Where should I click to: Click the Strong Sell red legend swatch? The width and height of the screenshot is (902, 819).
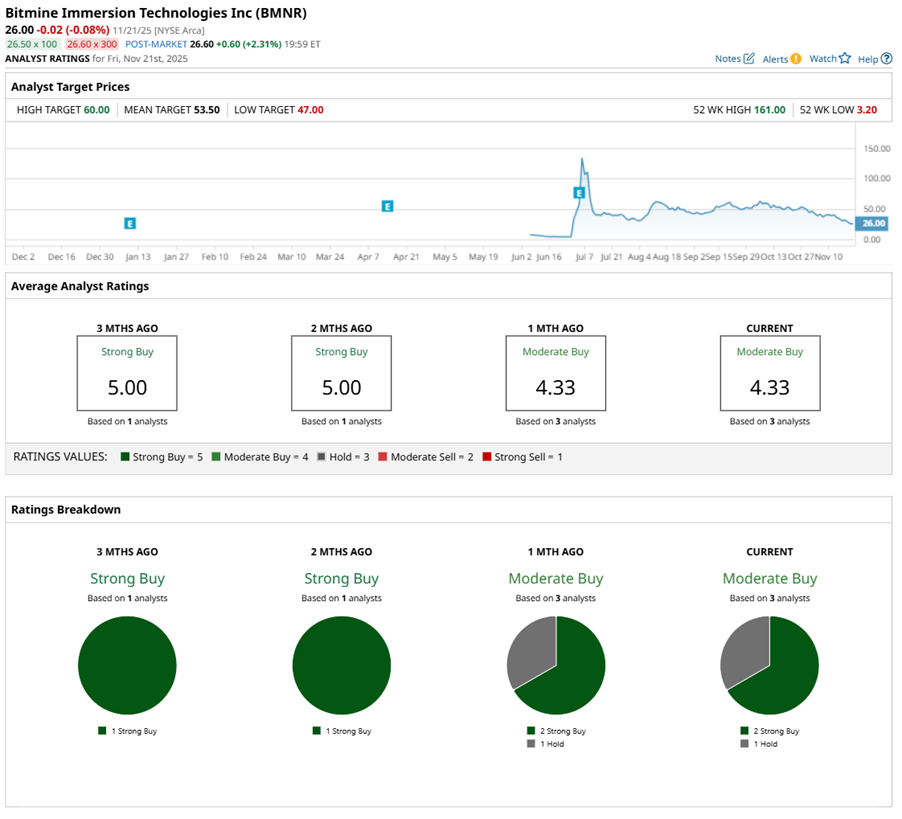click(487, 457)
